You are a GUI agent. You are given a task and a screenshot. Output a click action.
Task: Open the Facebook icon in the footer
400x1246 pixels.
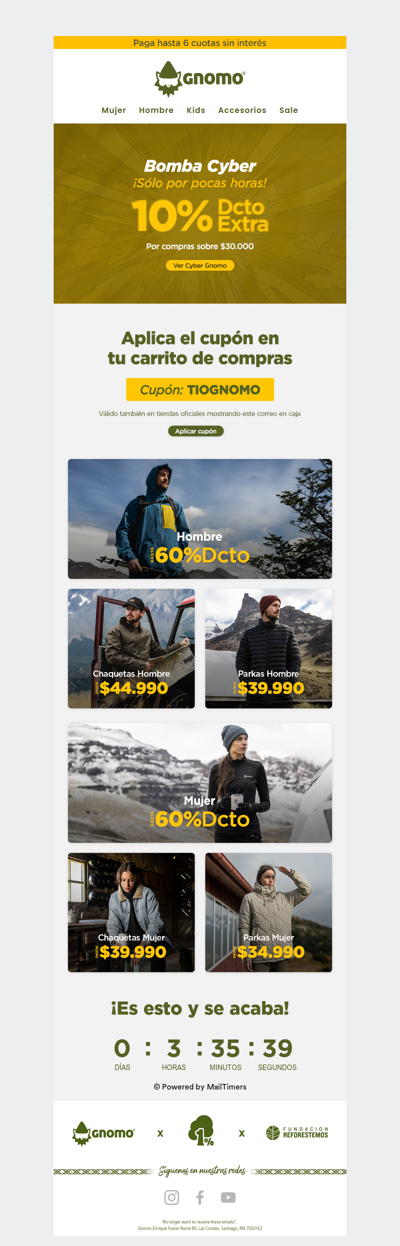click(x=200, y=1197)
